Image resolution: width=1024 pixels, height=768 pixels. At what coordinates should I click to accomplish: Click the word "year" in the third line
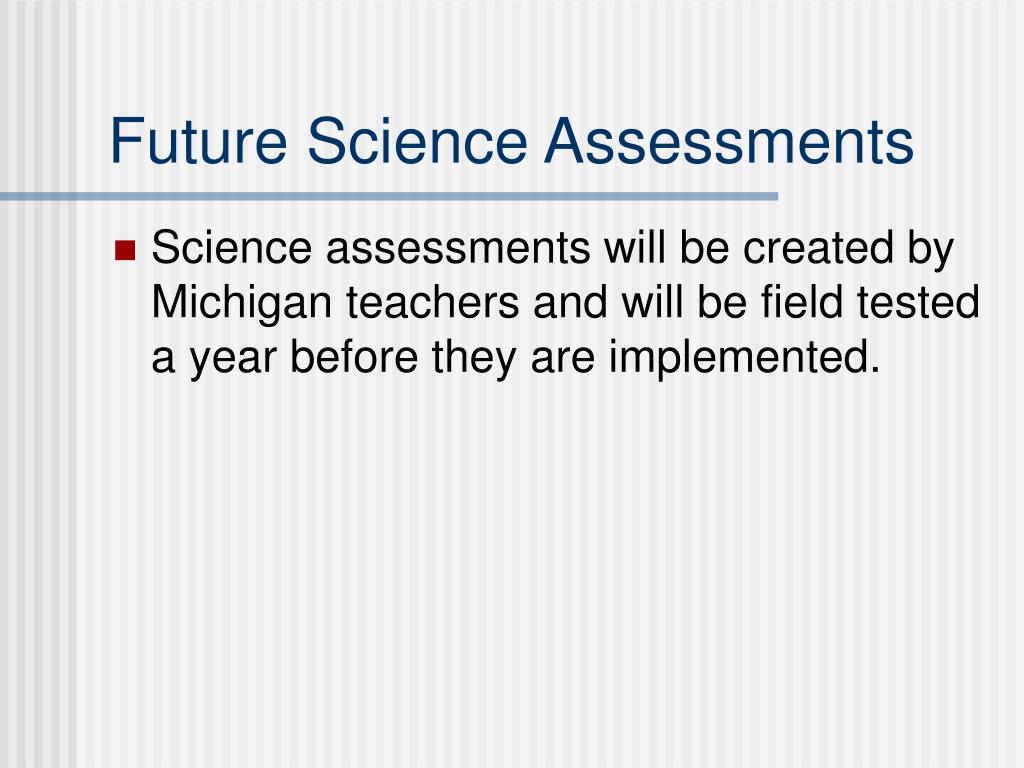233,361
